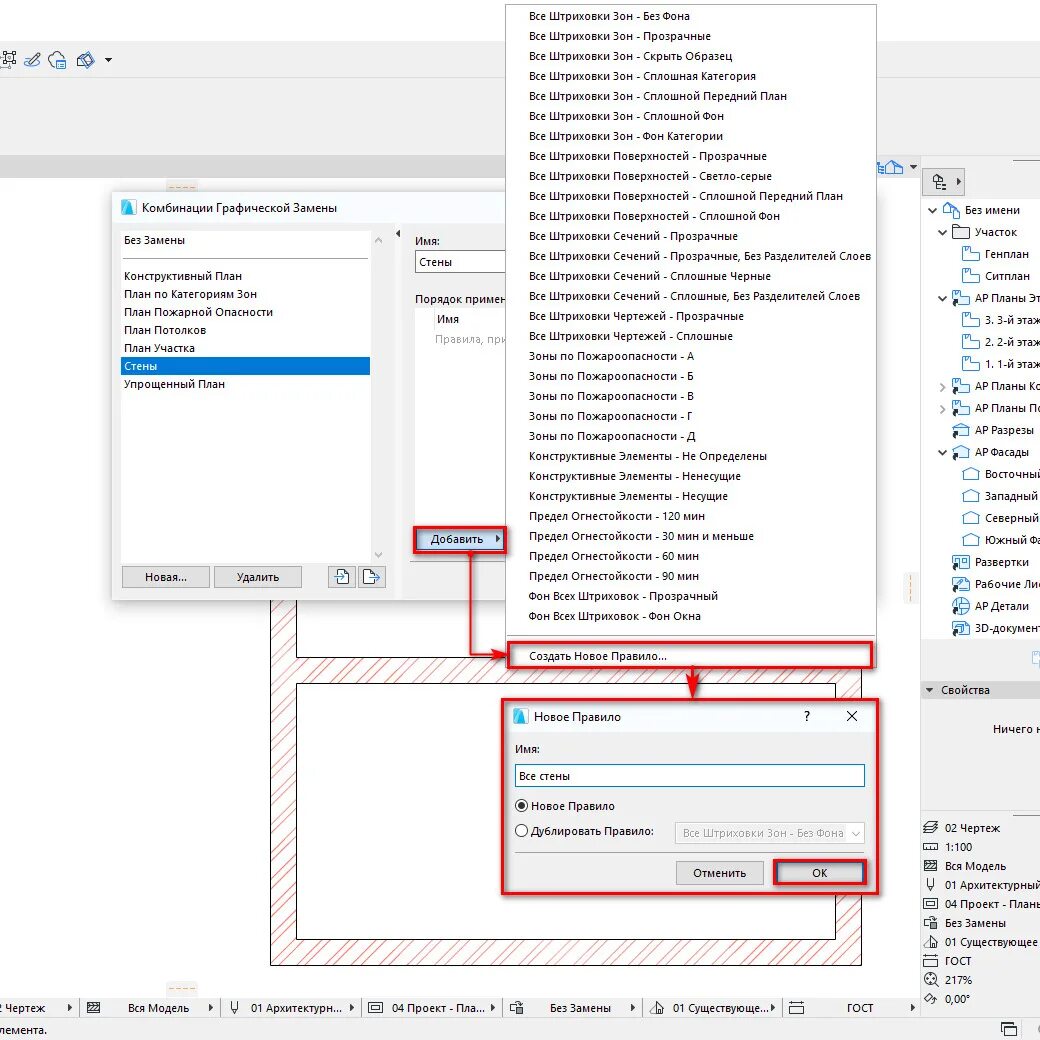Expand the АР Планы По… tree node
1040x1040 pixels.
point(942,409)
